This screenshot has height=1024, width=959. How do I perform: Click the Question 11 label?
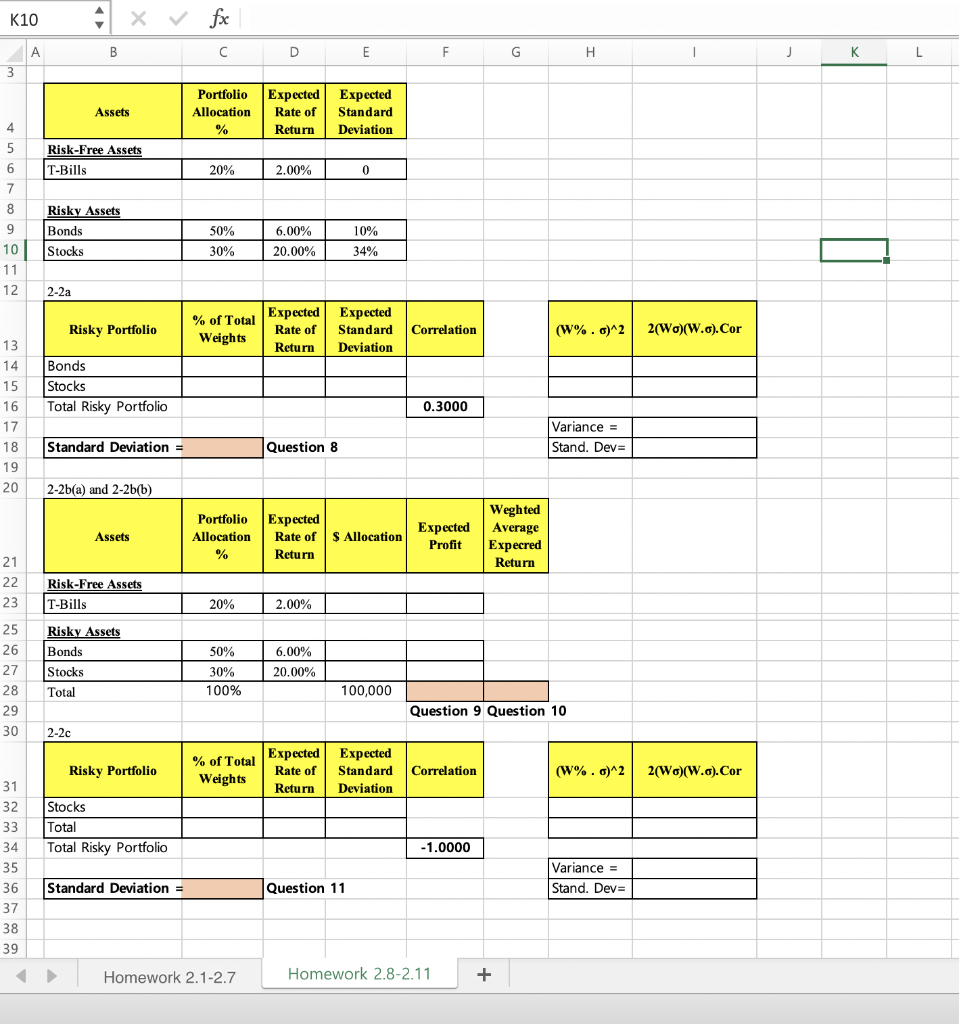[x=306, y=888]
